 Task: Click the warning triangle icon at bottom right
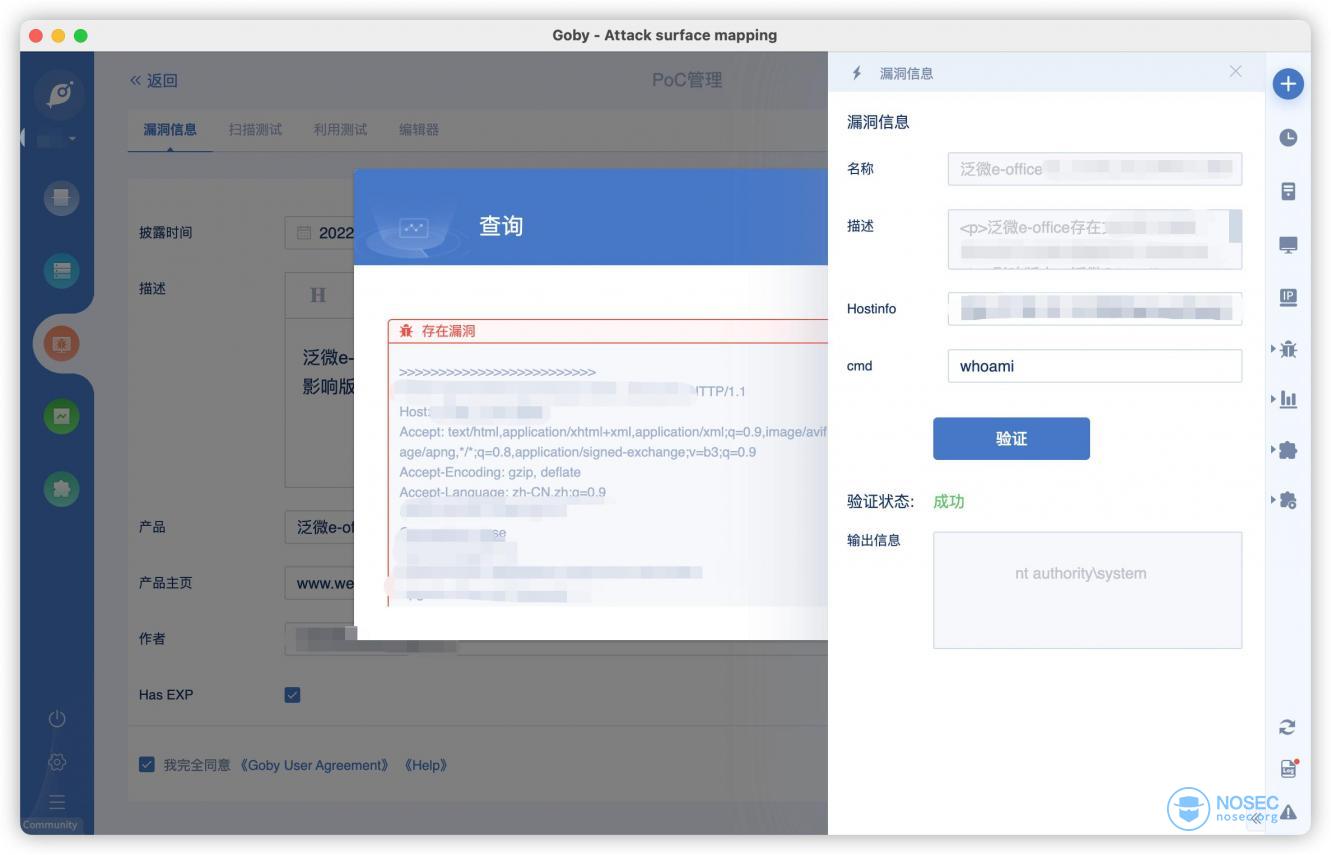tap(1289, 811)
